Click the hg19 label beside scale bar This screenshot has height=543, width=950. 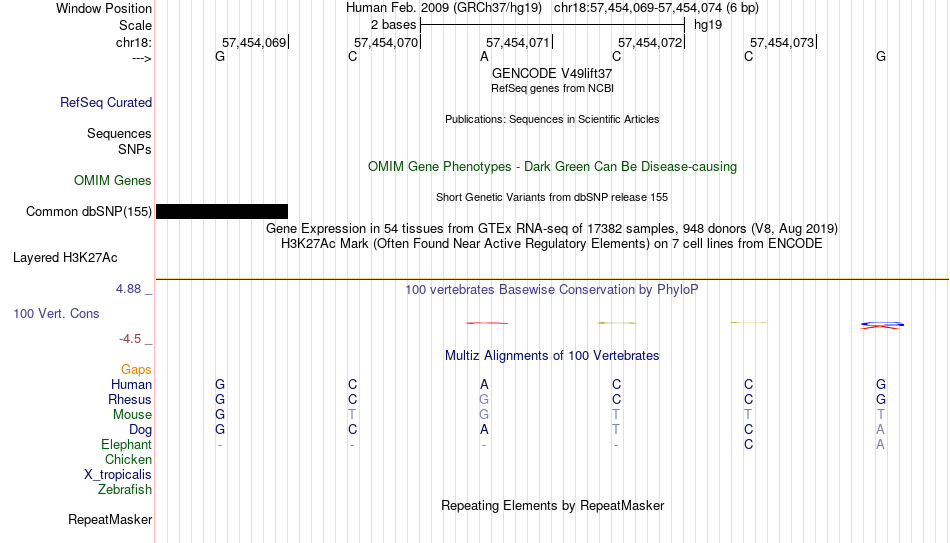click(x=708, y=25)
